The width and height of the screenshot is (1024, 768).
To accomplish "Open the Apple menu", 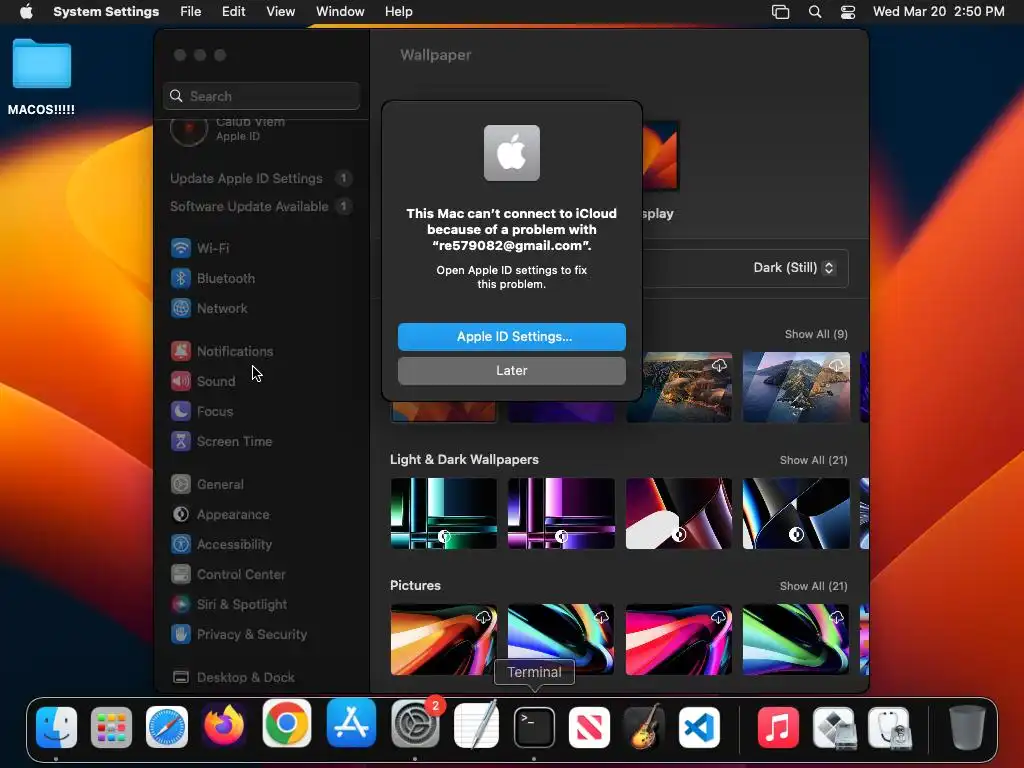I will 26,12.
